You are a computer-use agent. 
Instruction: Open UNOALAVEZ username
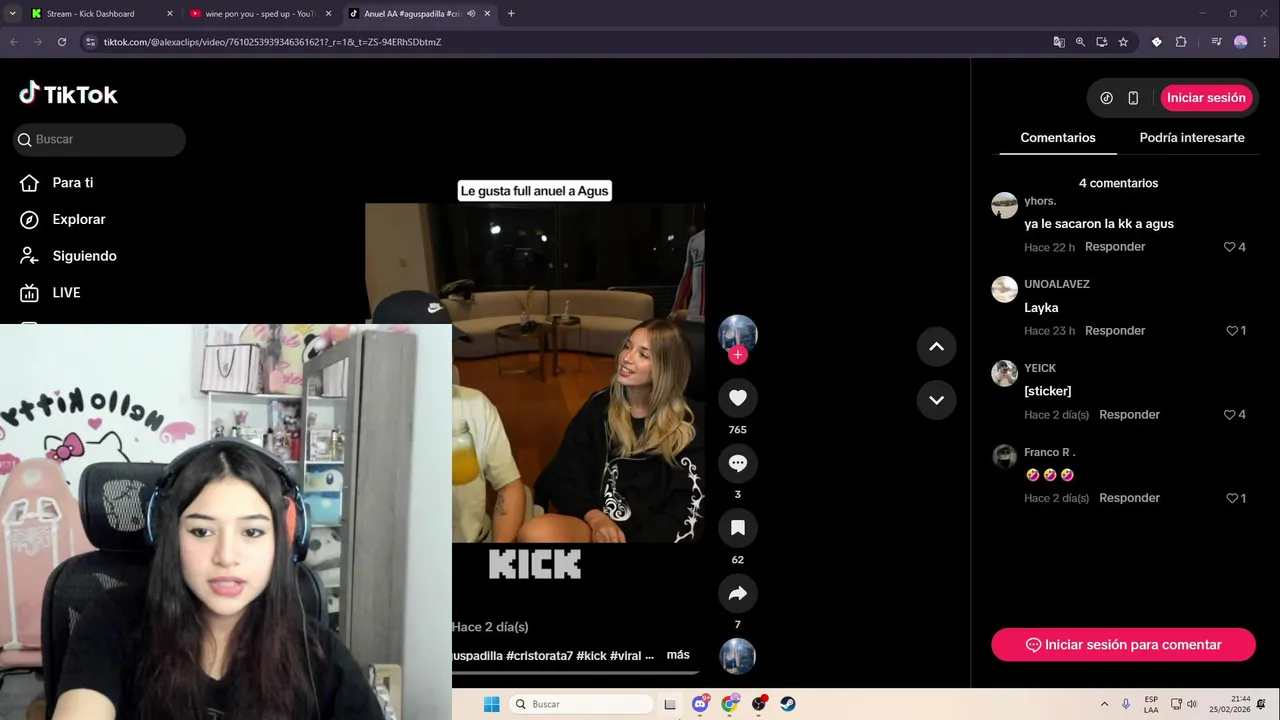point(1056,284)
